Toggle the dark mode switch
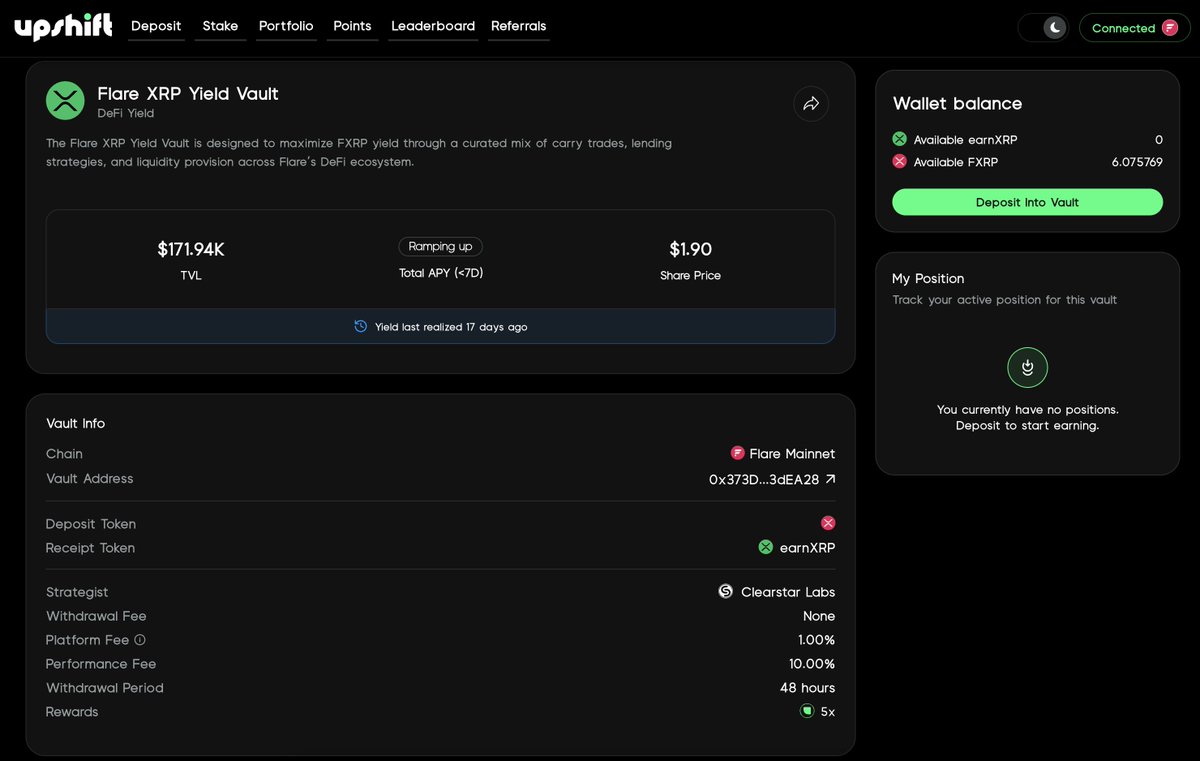 click(1043, 28)
